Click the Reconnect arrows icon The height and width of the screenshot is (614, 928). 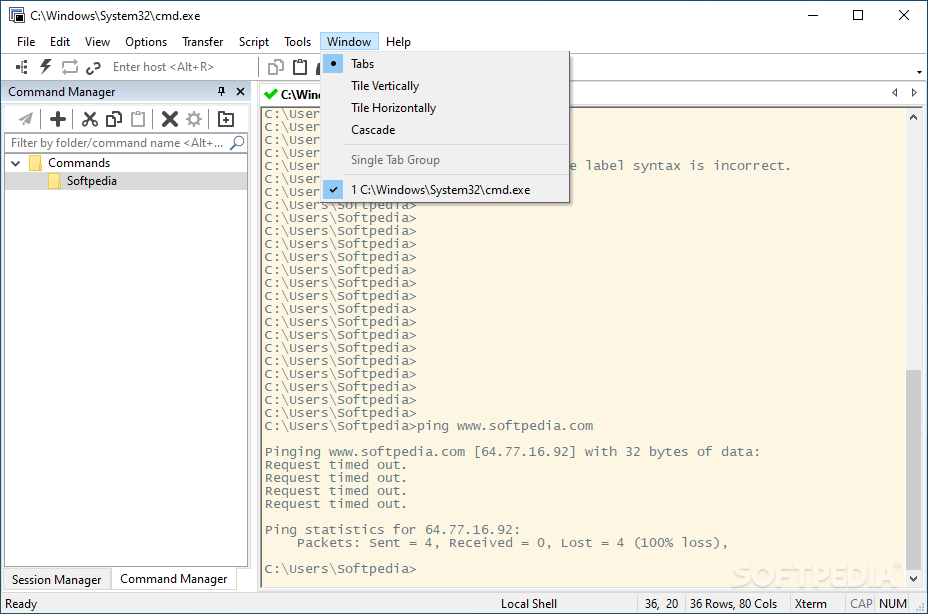(70, 67)
